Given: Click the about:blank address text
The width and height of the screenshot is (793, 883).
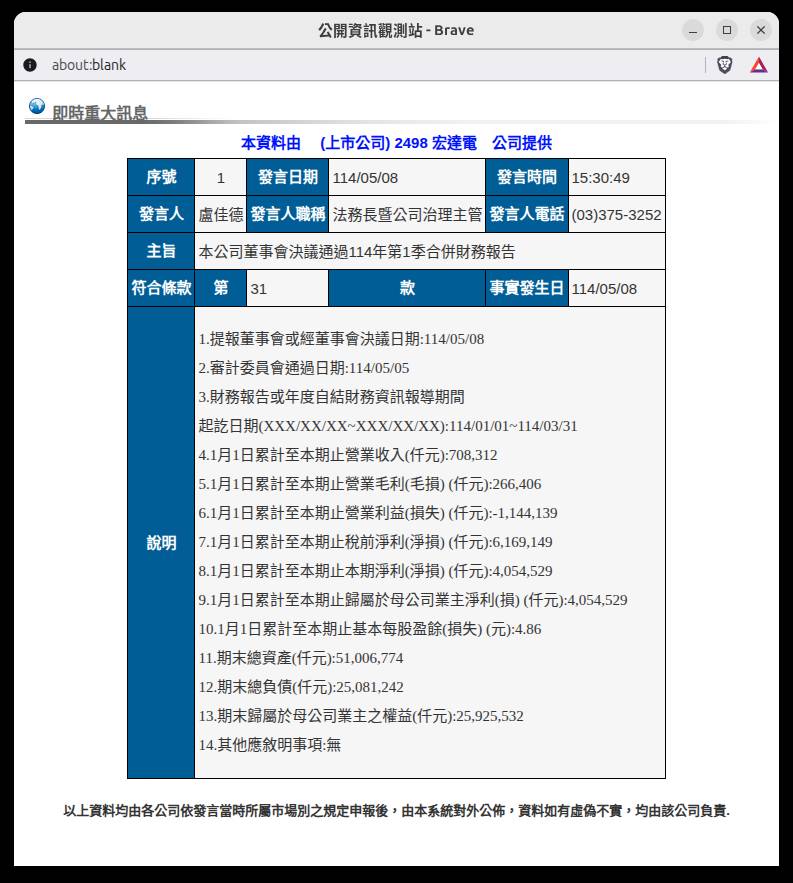Looking at the screenshot, I should click(89, 65).
